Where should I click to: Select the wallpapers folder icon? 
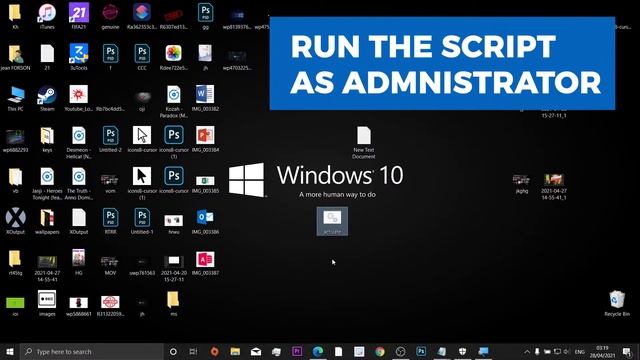(47, 222)
